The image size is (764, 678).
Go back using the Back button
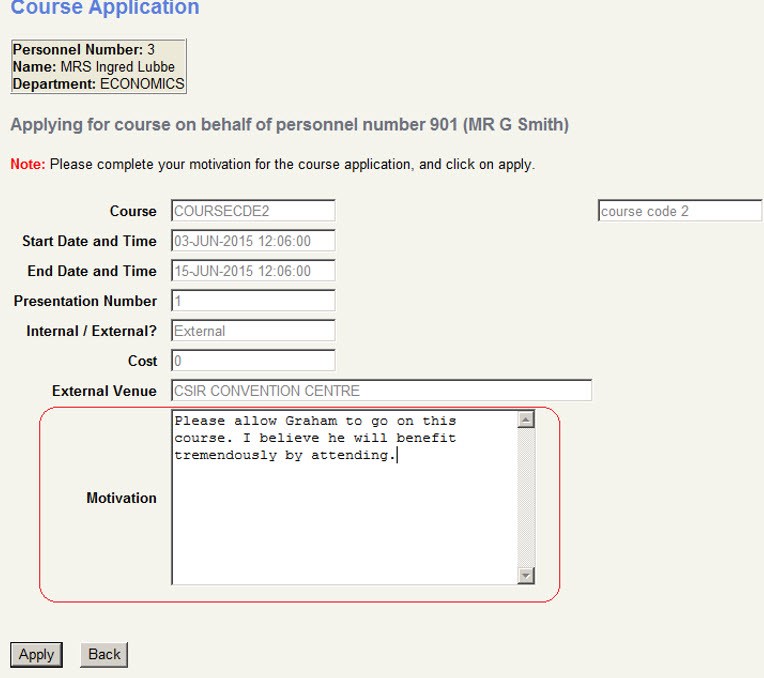[x=104, y=655]
